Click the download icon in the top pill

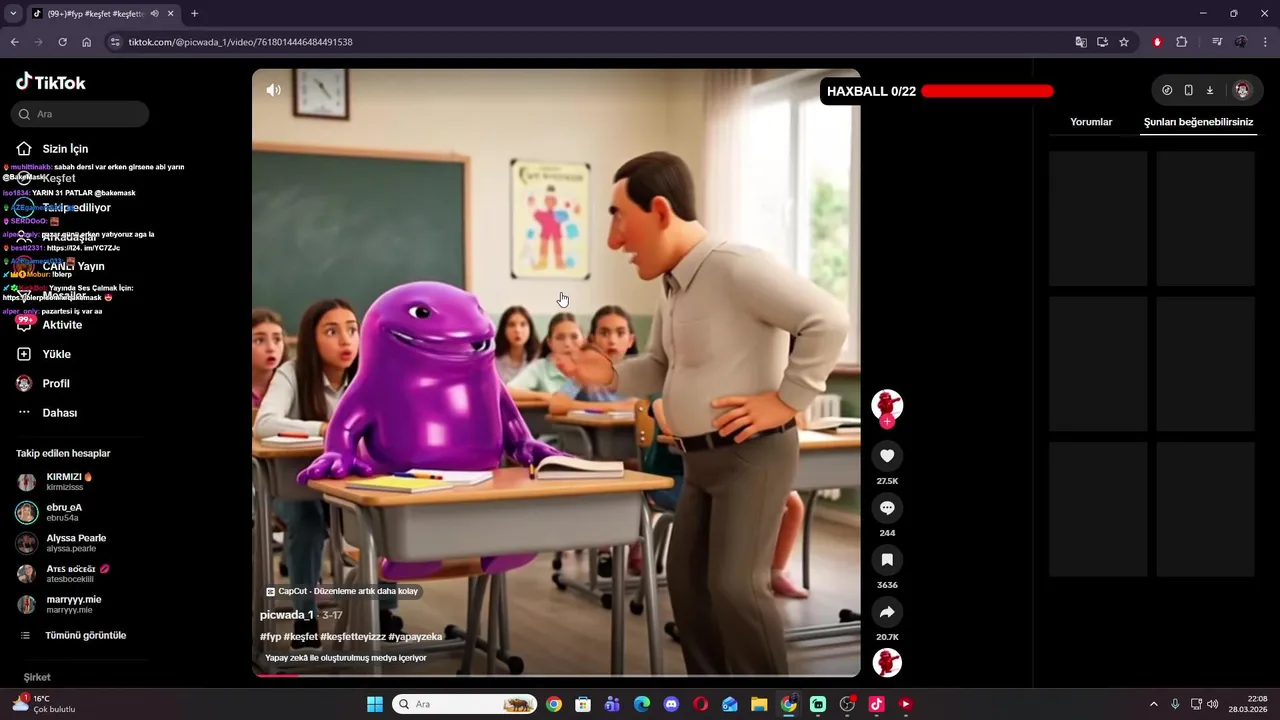[x=1209, y=90]
